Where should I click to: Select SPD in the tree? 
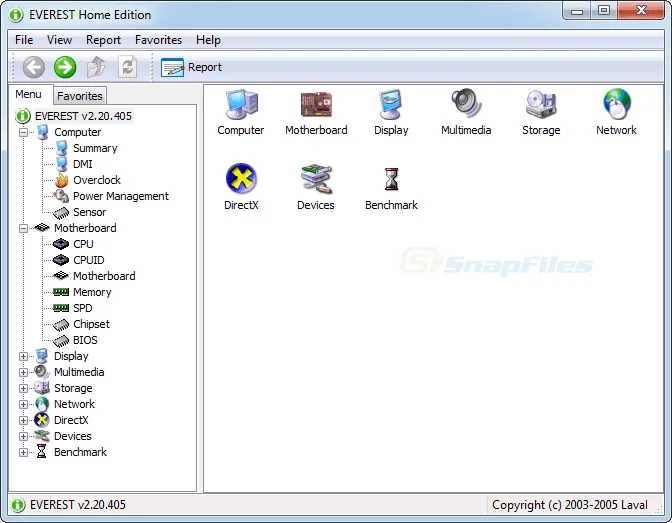click(83, 308)
